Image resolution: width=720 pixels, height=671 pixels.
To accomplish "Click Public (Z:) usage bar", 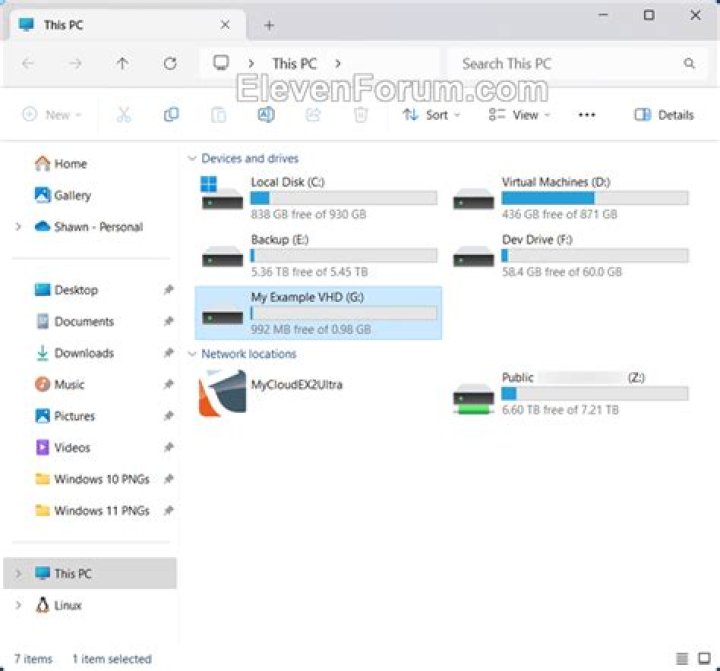I will (595, 394).
